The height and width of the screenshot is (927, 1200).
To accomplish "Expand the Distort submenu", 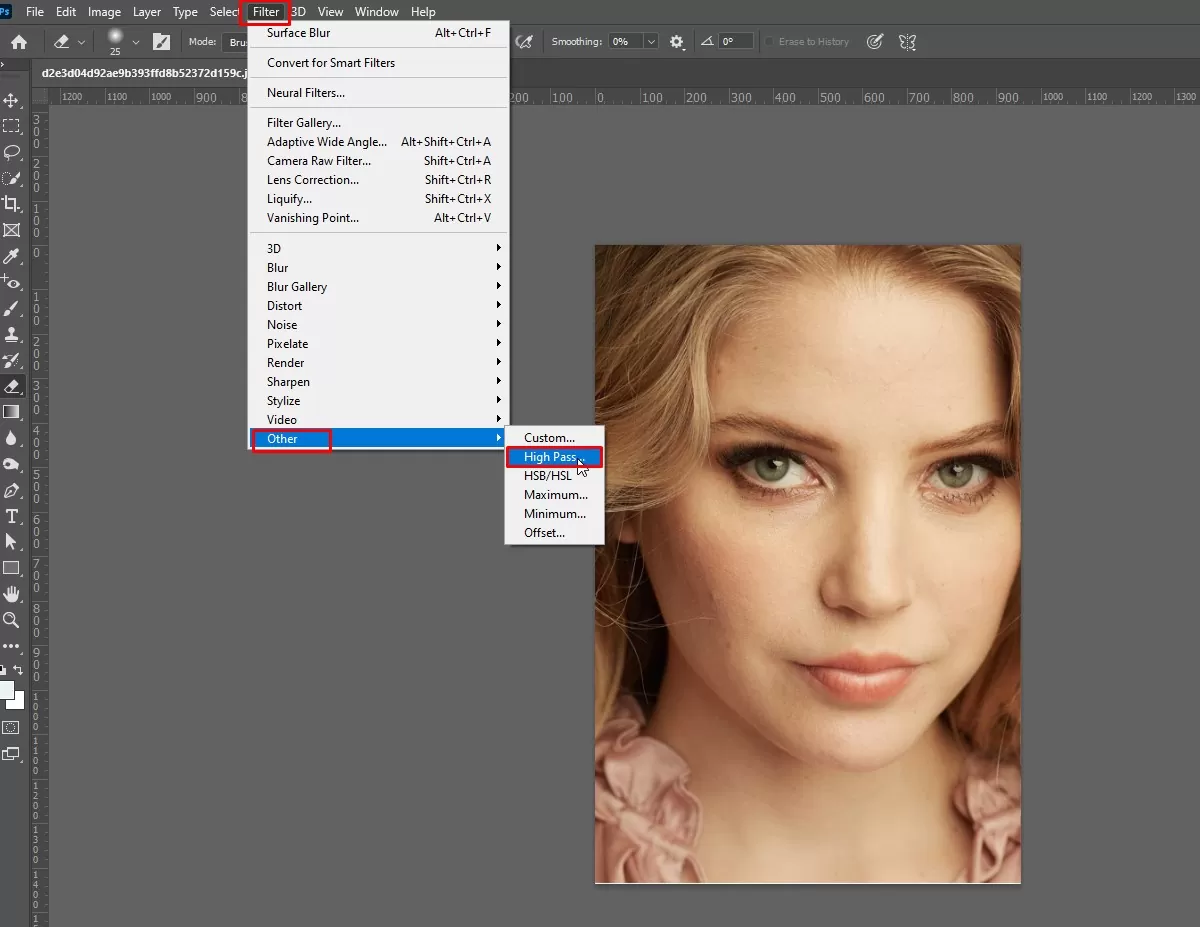I will click(x=379, y=306).
